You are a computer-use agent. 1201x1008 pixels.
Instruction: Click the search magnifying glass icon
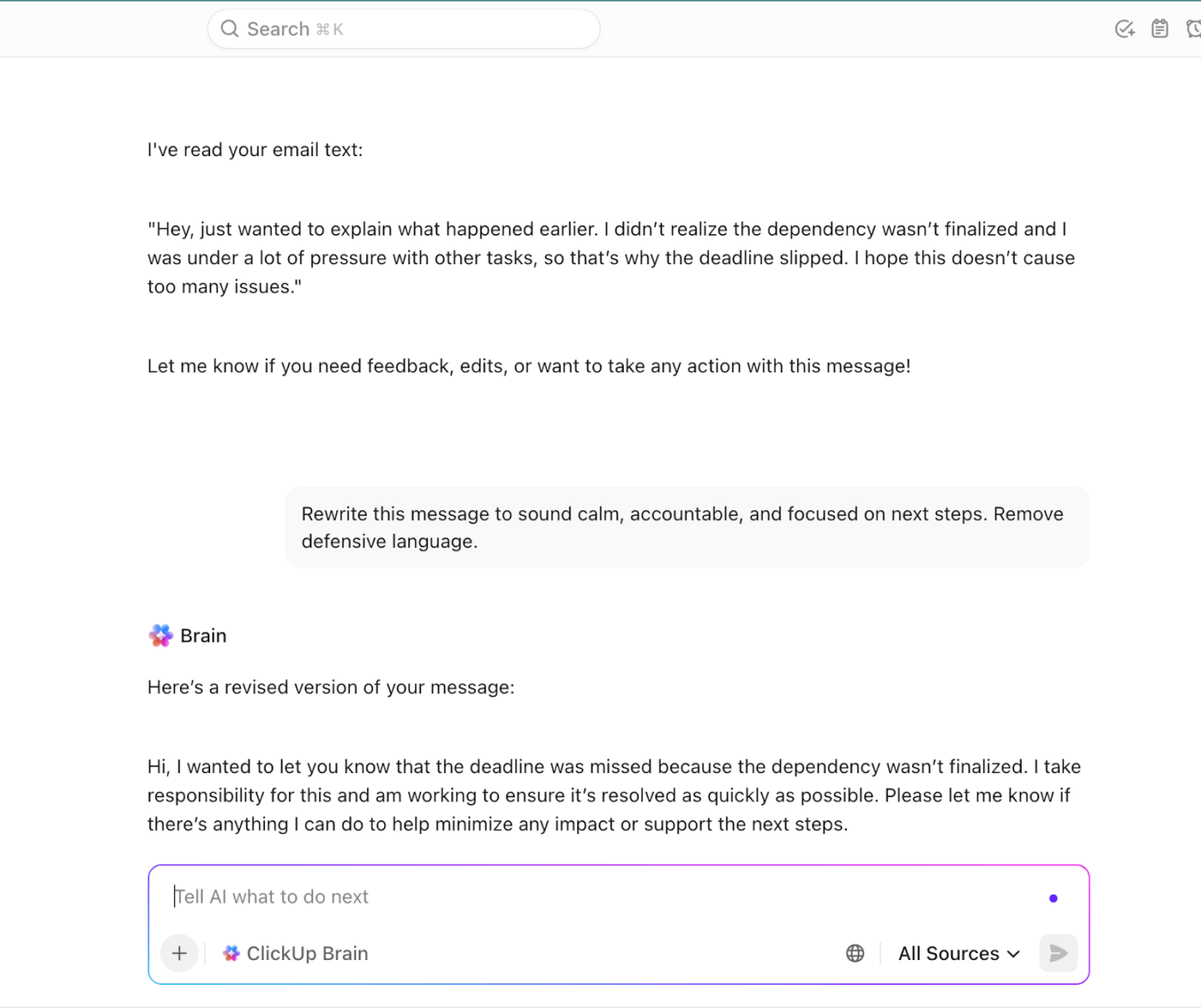[229, 28]
